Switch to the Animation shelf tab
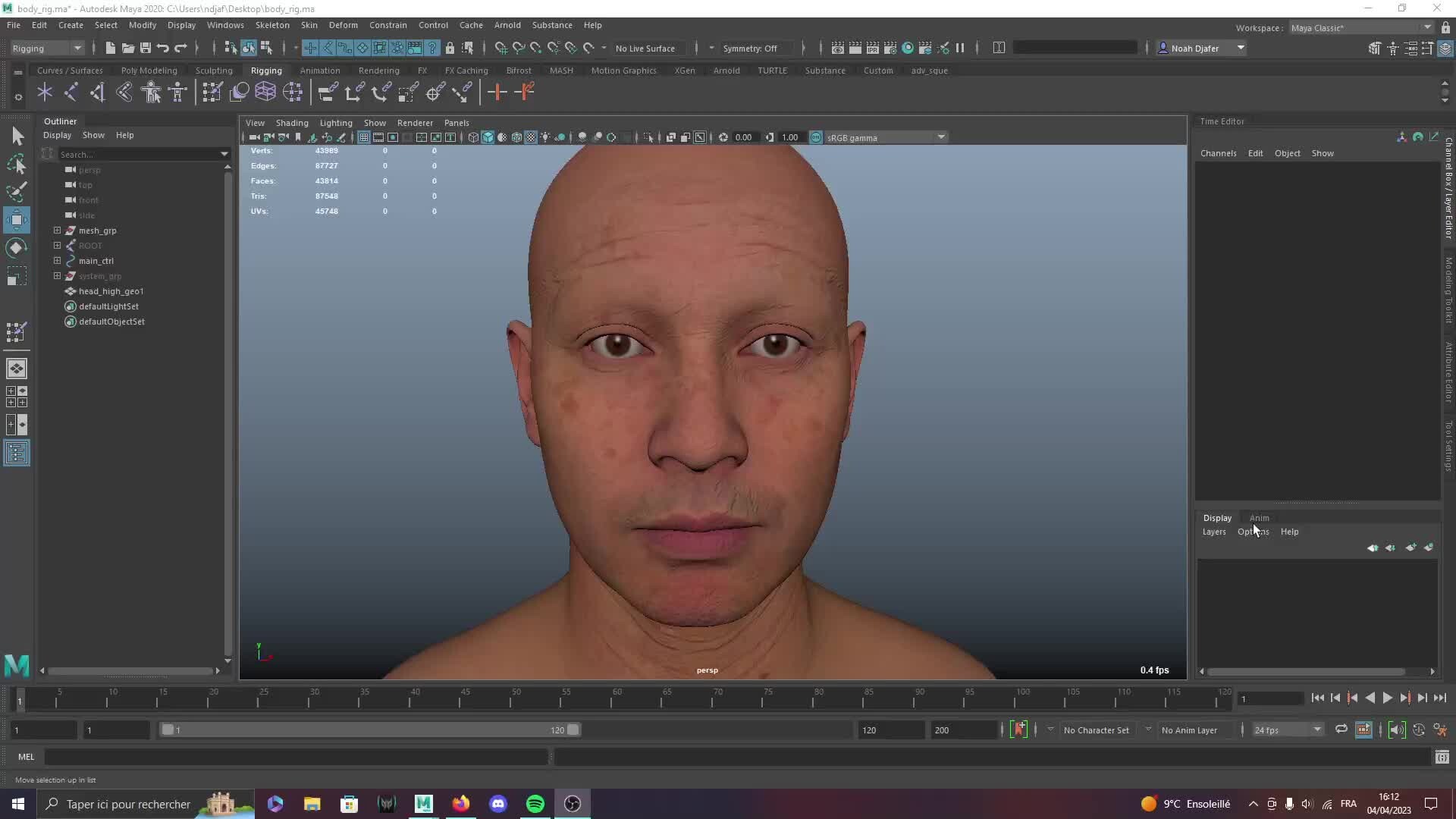This screenshot has height=819, width=1456. point(320,71)
